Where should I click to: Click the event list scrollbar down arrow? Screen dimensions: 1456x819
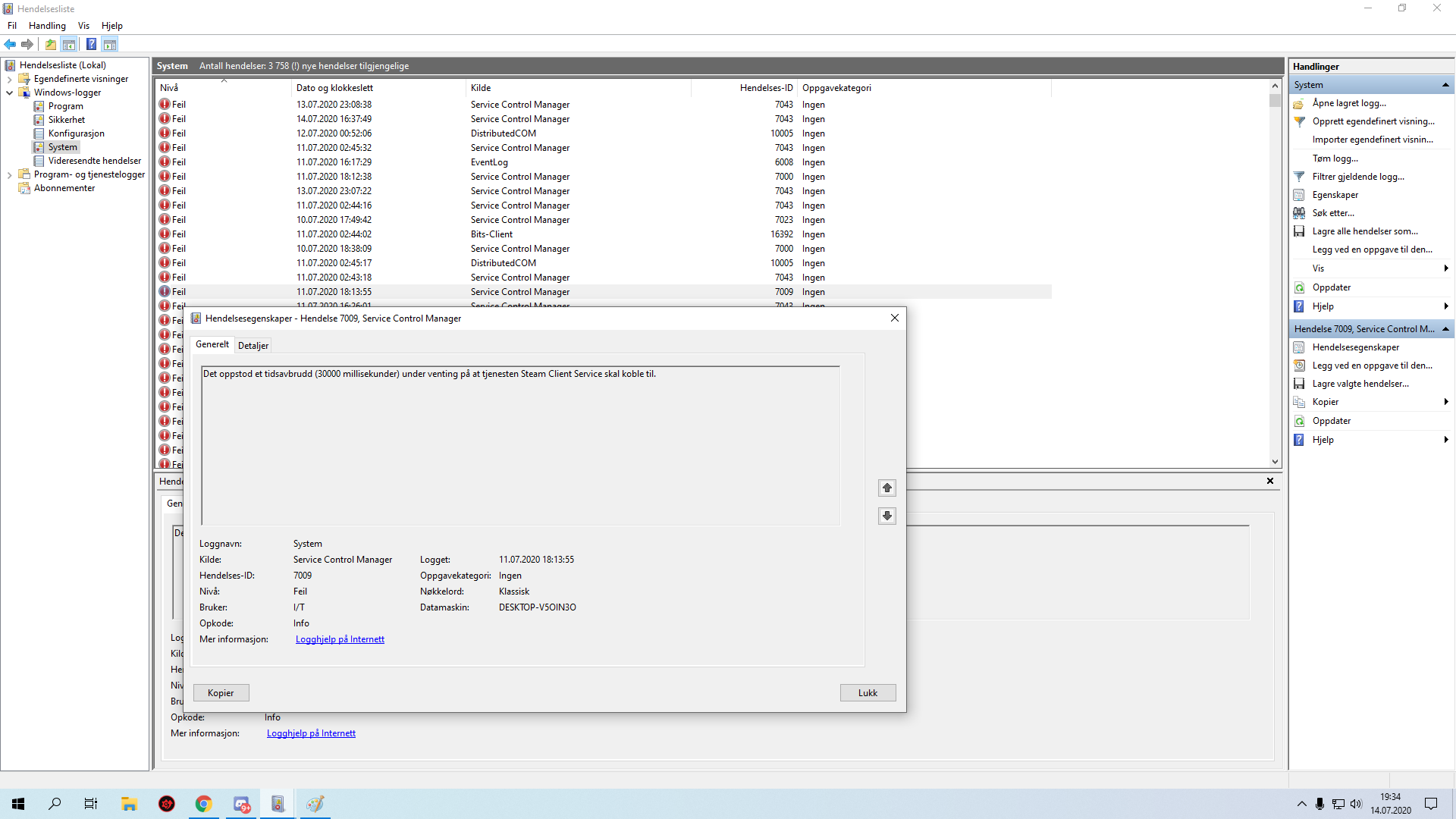tap(1275, 461)
